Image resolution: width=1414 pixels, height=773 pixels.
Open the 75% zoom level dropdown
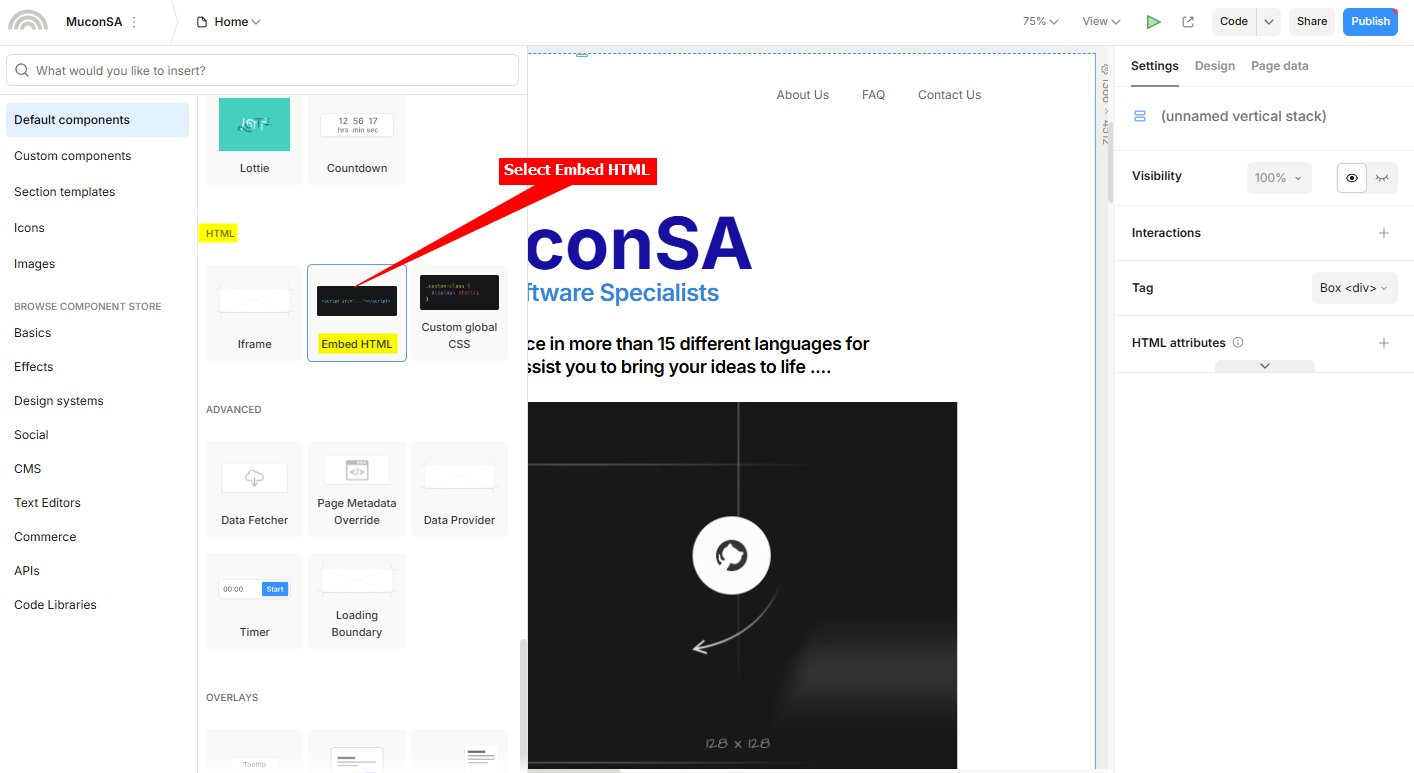[x=1040, y=22]
